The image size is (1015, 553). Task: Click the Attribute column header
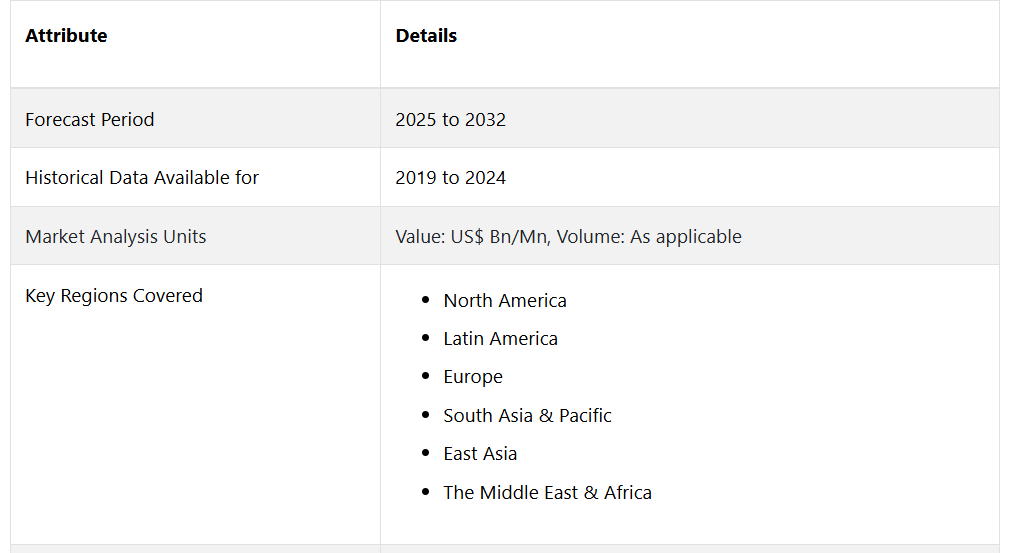tap(66, 36)
